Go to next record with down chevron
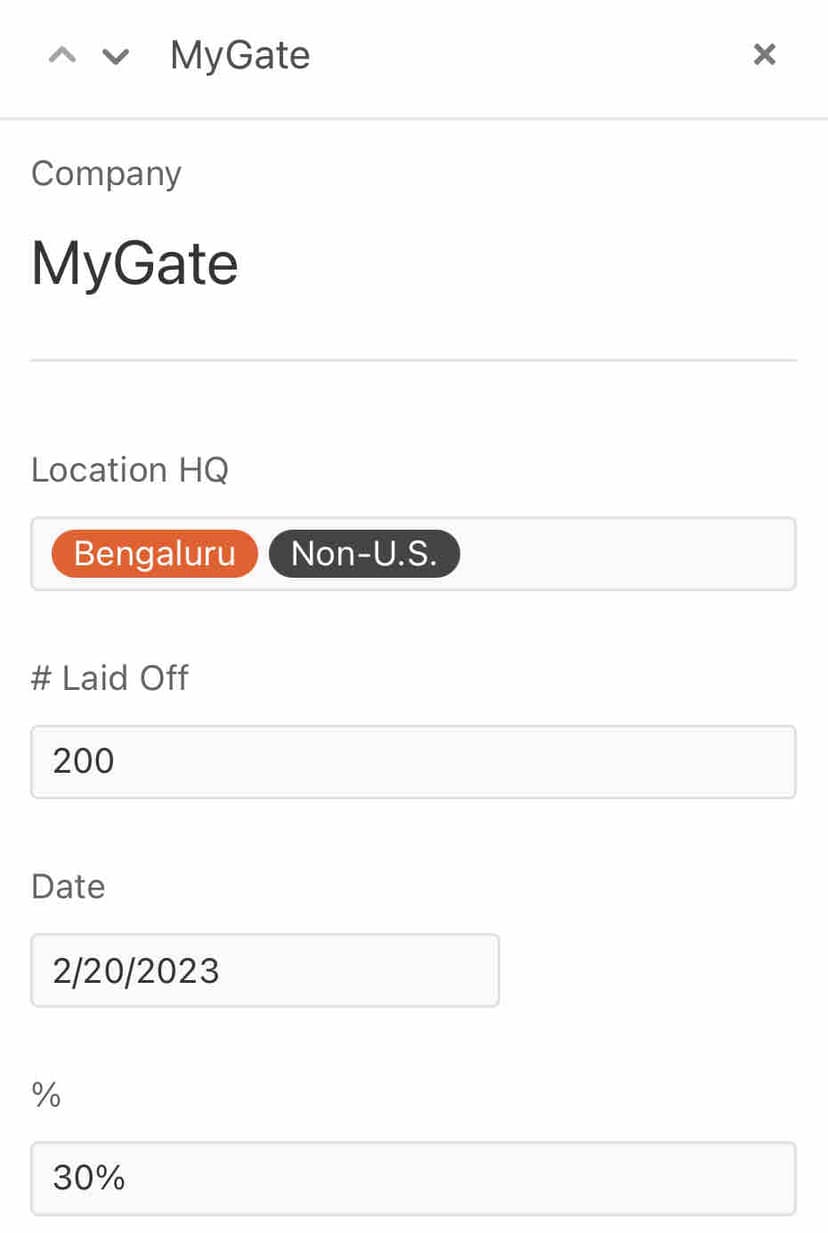 [x=116, y=56]
